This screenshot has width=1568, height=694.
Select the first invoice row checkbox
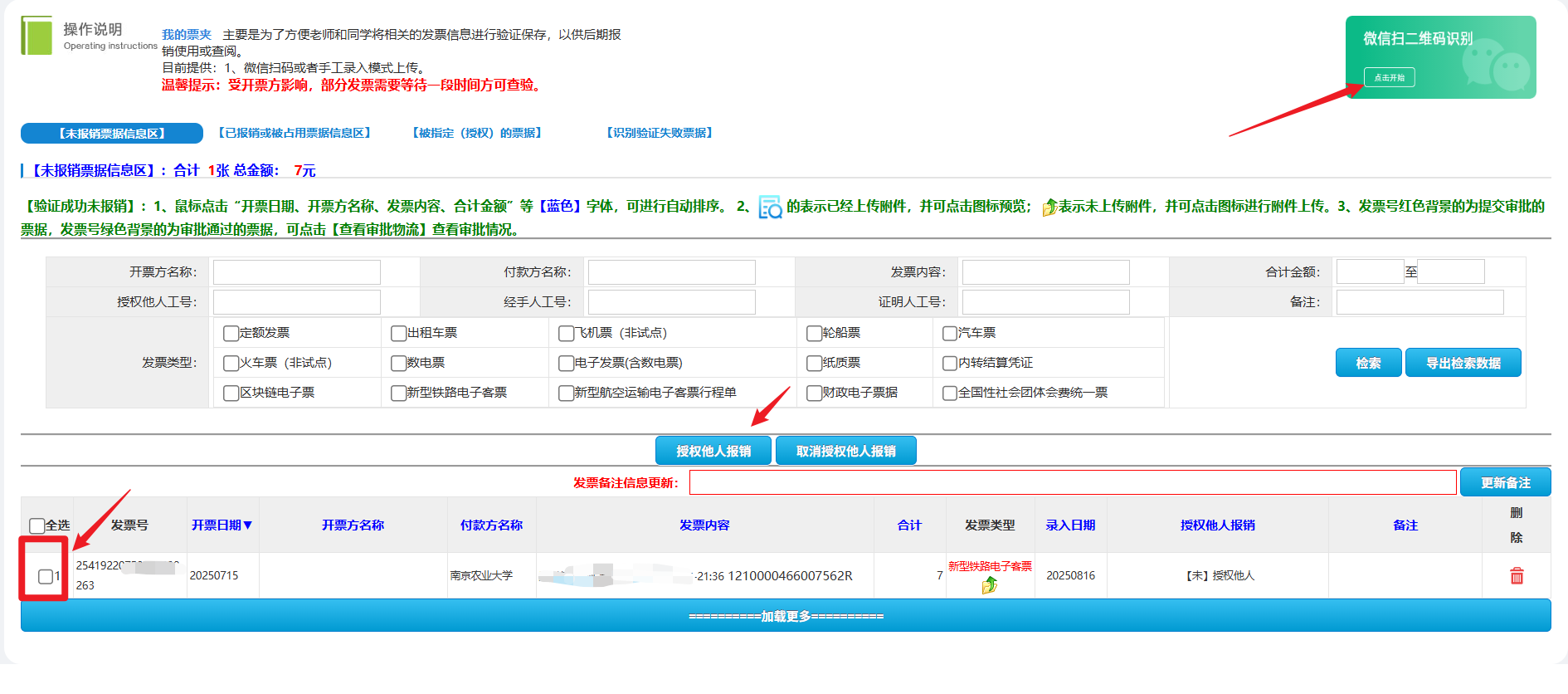click(46, 576)
